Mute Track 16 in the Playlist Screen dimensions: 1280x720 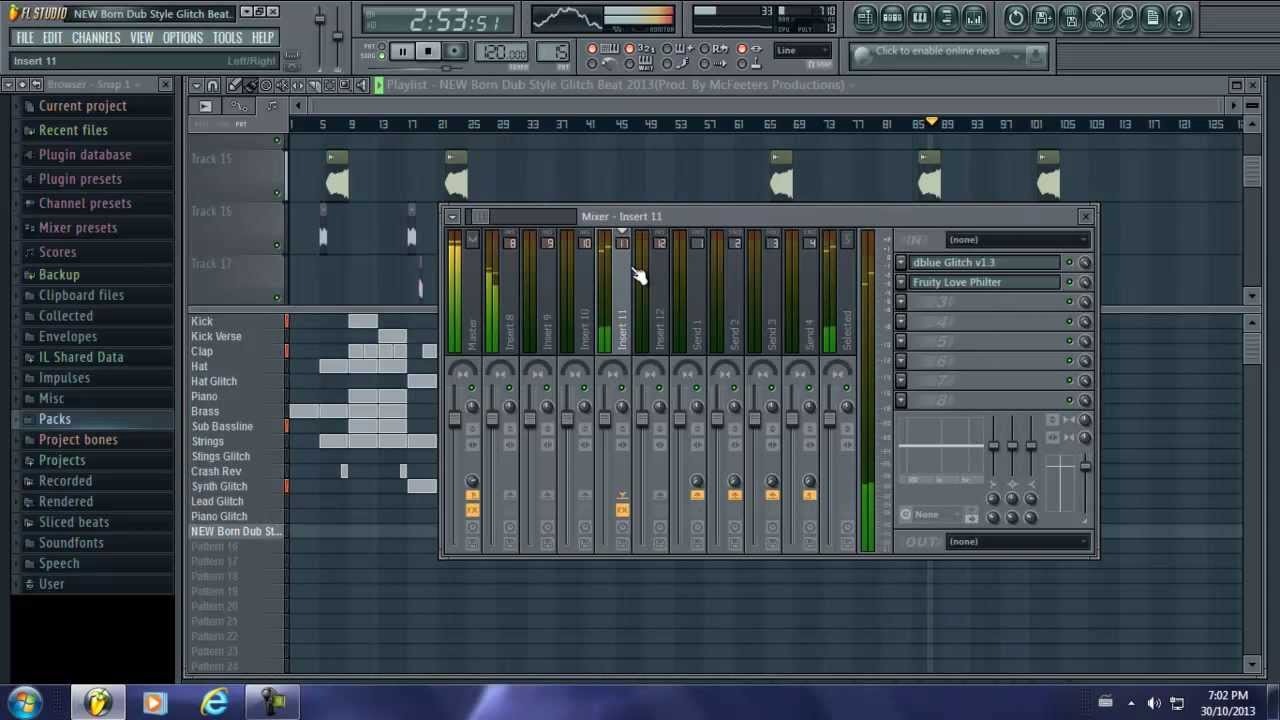click(277, 245)
